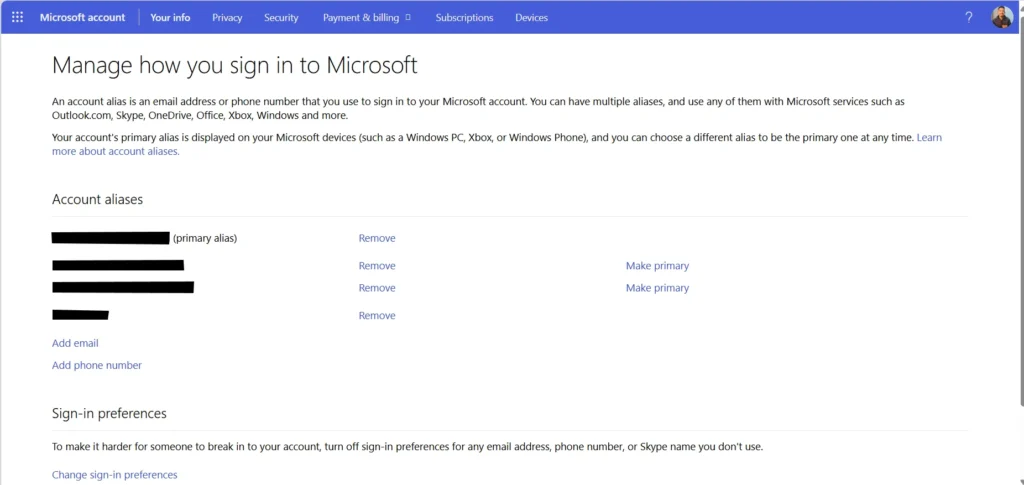The image size is (1024, 485).
Task: Click Add phone number
Action: (x=97, y=365)
